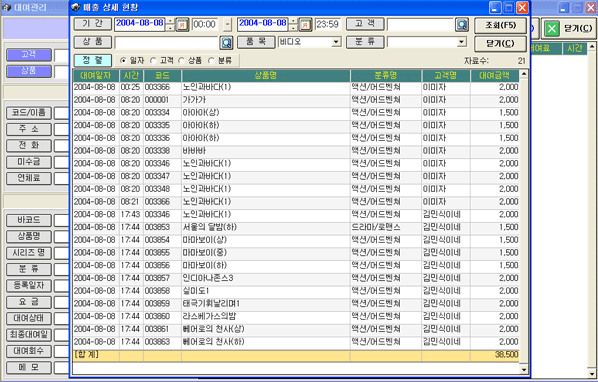Click the 분류명 column header
The height and width of the screenshot is (382, 598).
(386, 75)
